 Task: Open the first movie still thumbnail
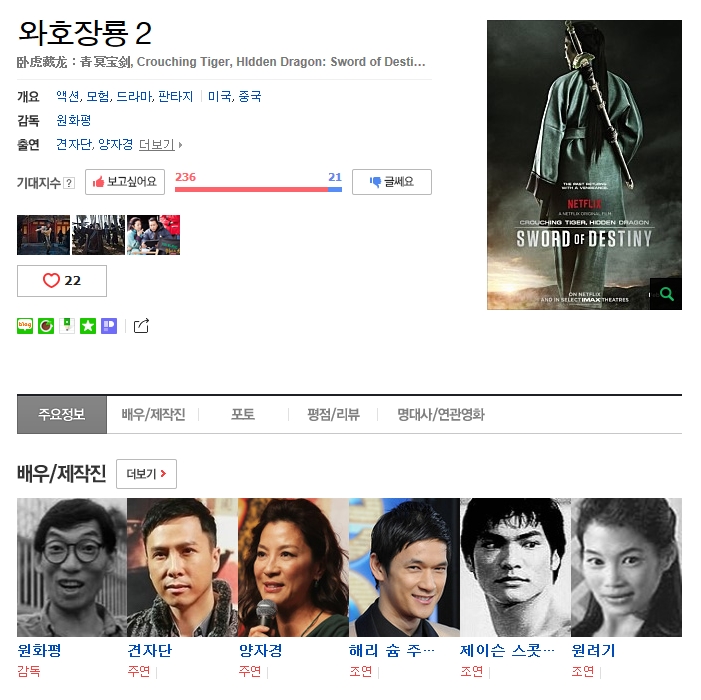(x=43, y=235)
